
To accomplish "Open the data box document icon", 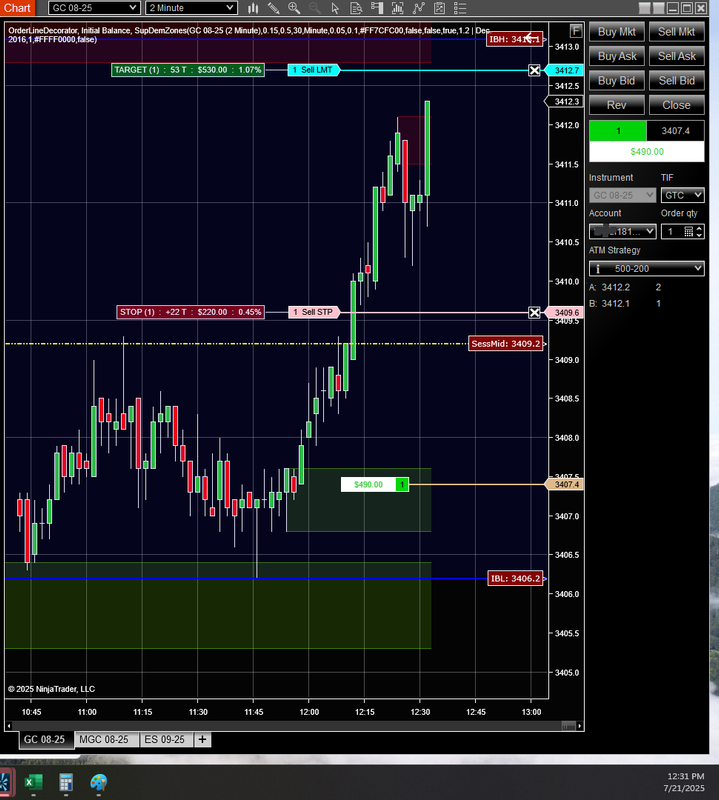I will point(356,8).
